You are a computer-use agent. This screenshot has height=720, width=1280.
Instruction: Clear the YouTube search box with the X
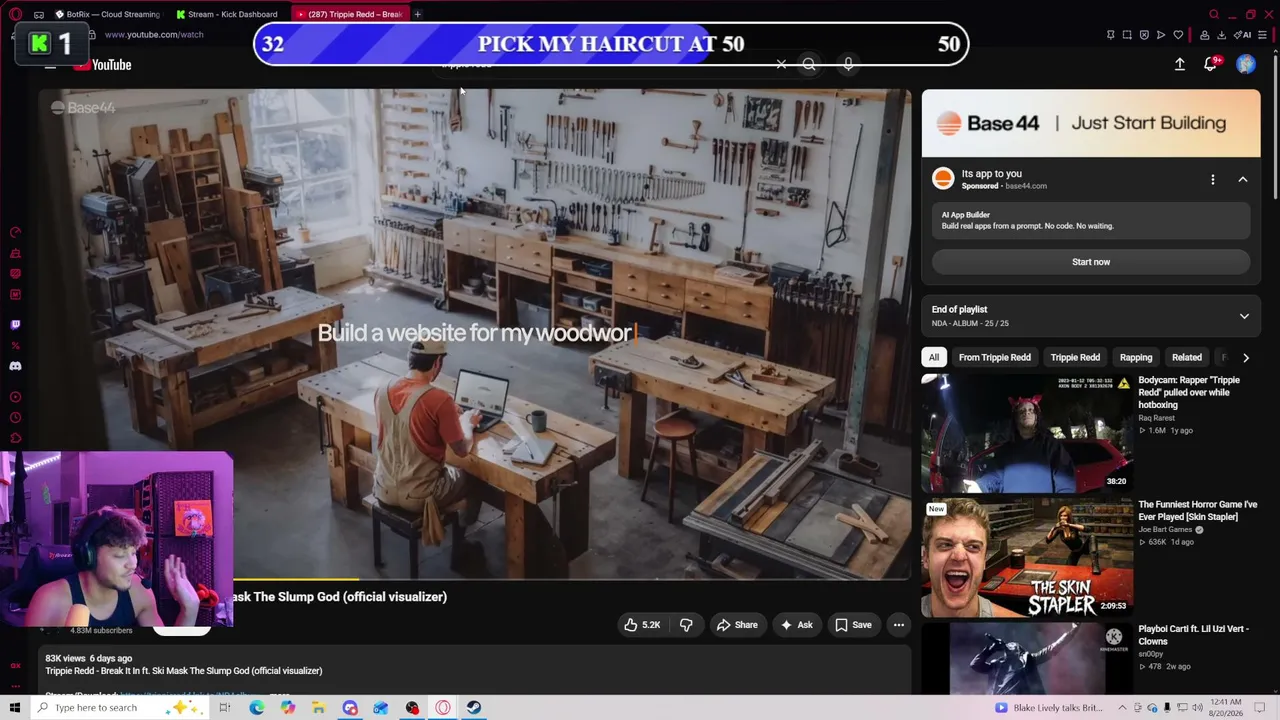[781, 65]
